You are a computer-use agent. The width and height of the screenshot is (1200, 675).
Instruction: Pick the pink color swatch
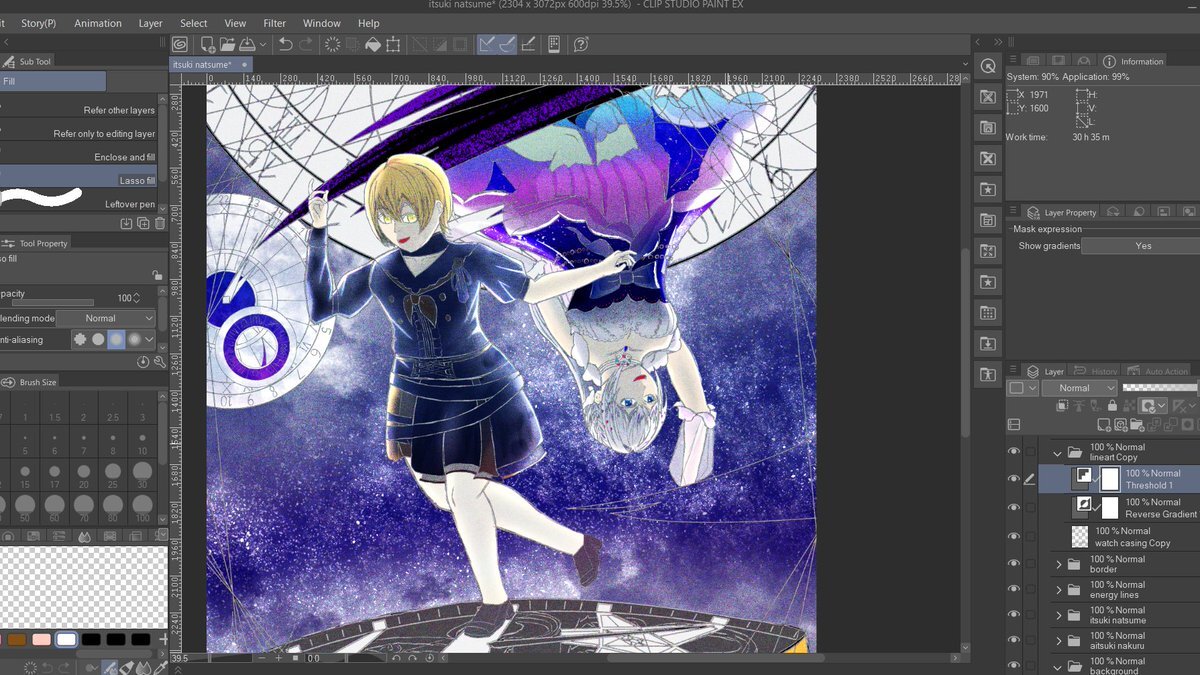41,639
